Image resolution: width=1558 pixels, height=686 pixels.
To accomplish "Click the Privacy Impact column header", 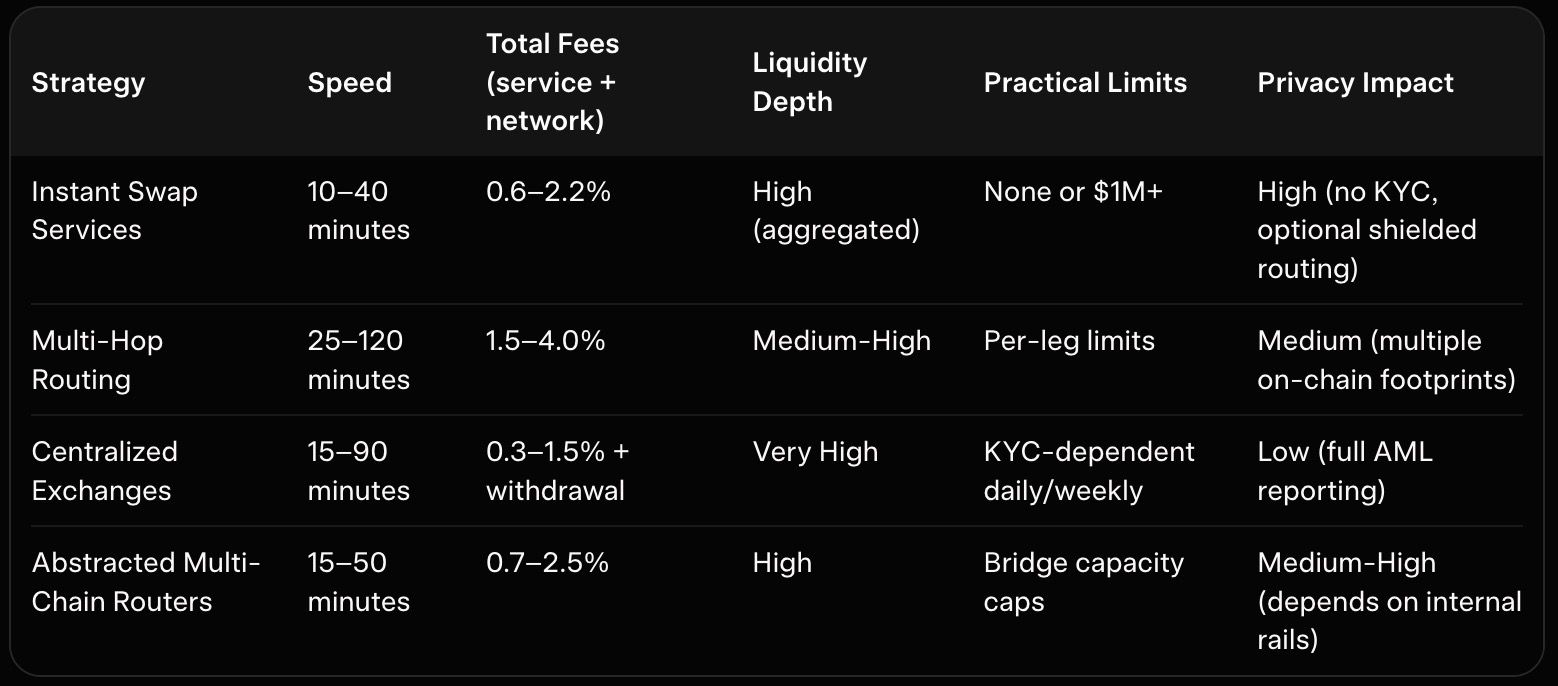I will [1355, 82].
